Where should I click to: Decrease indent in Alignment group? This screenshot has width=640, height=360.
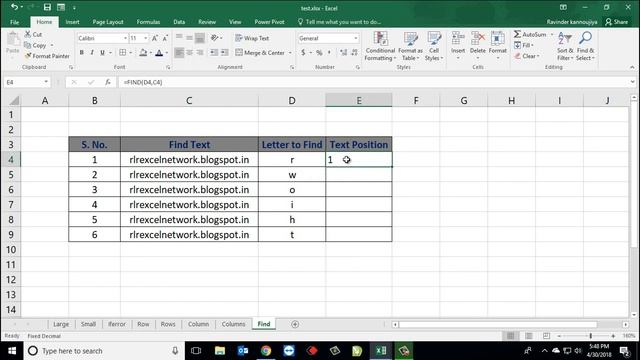pos(214,53)
